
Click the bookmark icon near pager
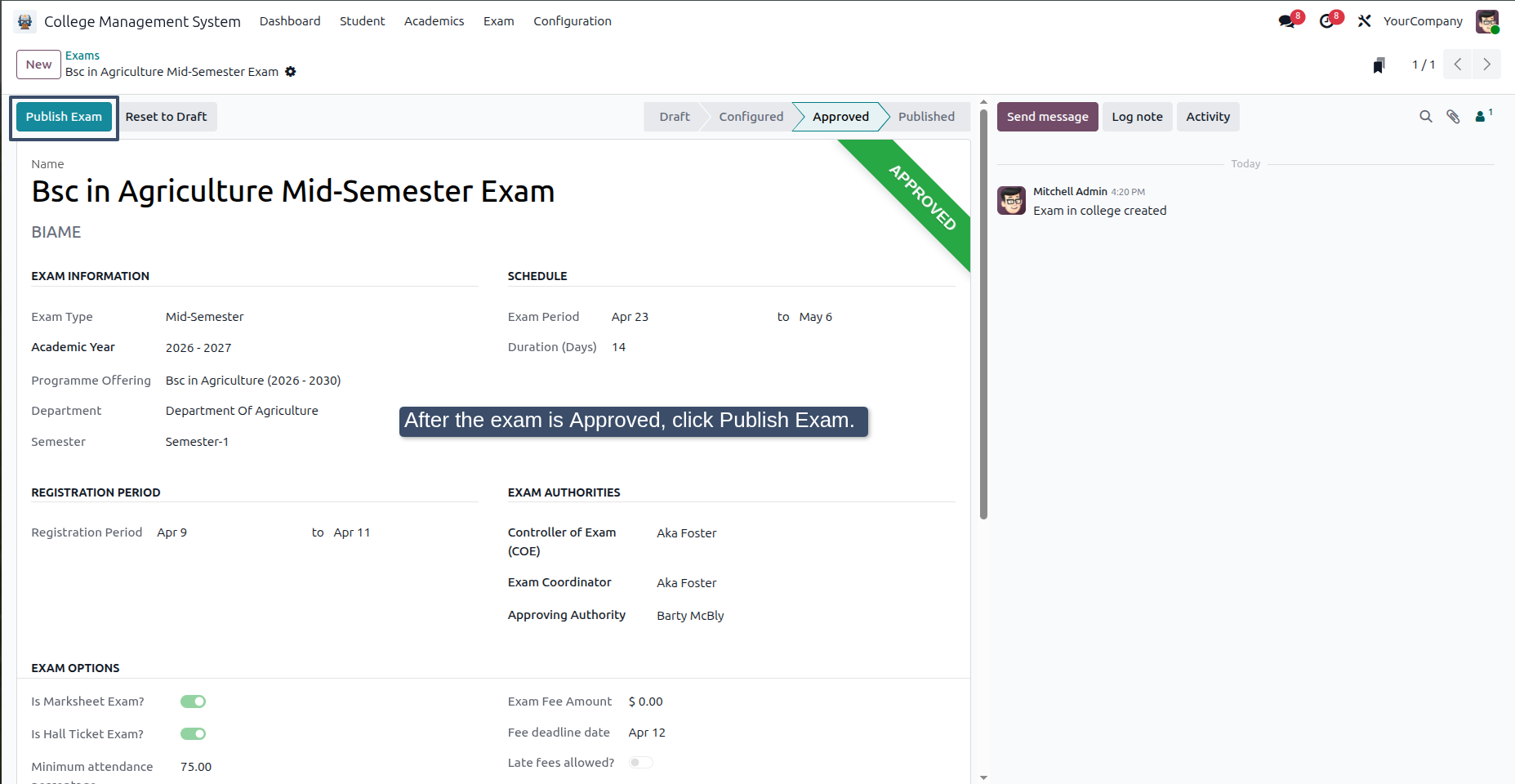click(1379, 65)
